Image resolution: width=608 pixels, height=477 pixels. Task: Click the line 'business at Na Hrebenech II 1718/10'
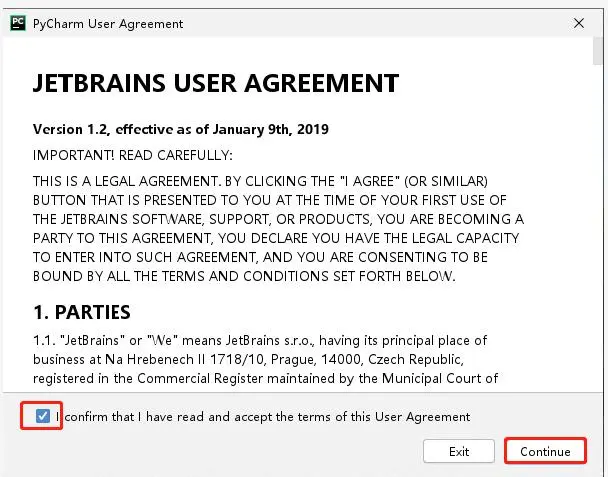pyautogui.click(x=248, y=359)
